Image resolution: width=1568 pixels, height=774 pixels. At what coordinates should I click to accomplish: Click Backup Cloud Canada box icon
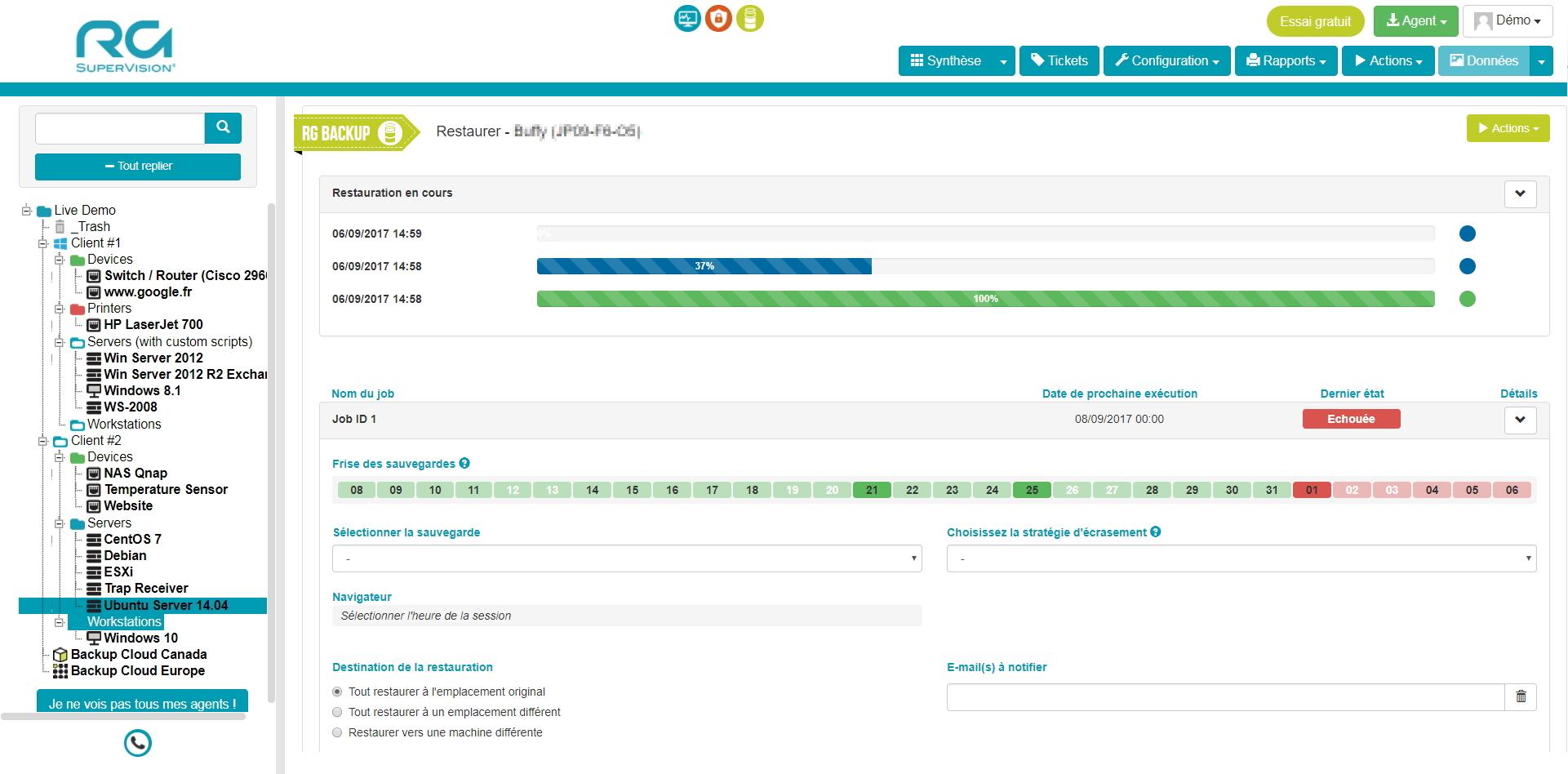pyautogui.click(x=60, y=655)
